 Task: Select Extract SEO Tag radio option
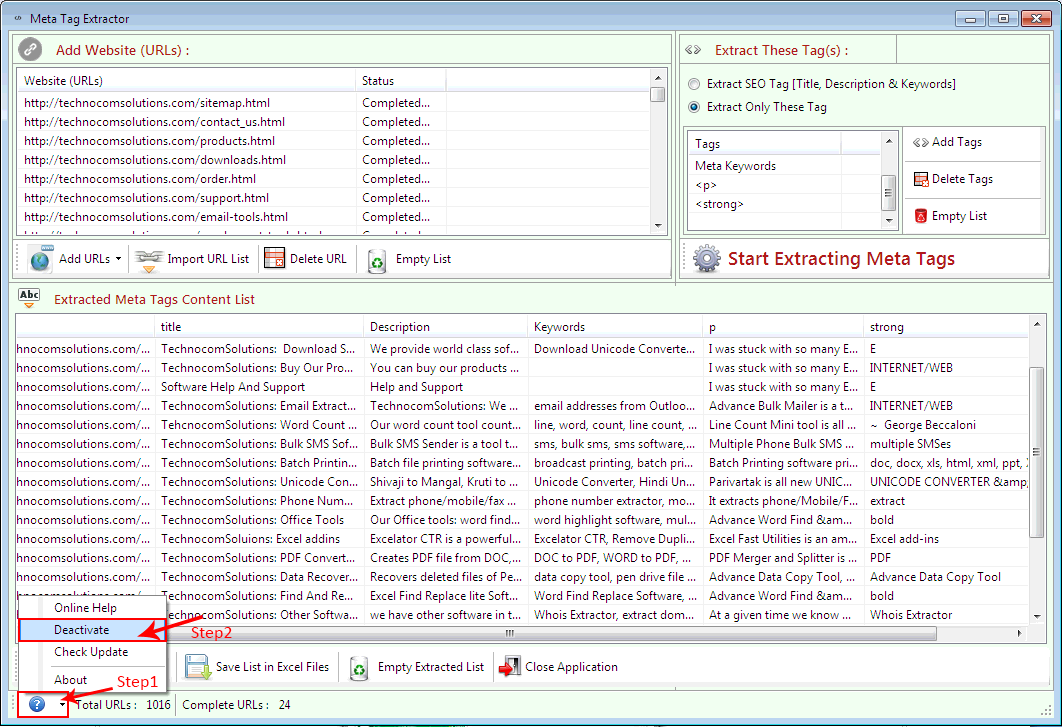(x=694, y=84)
